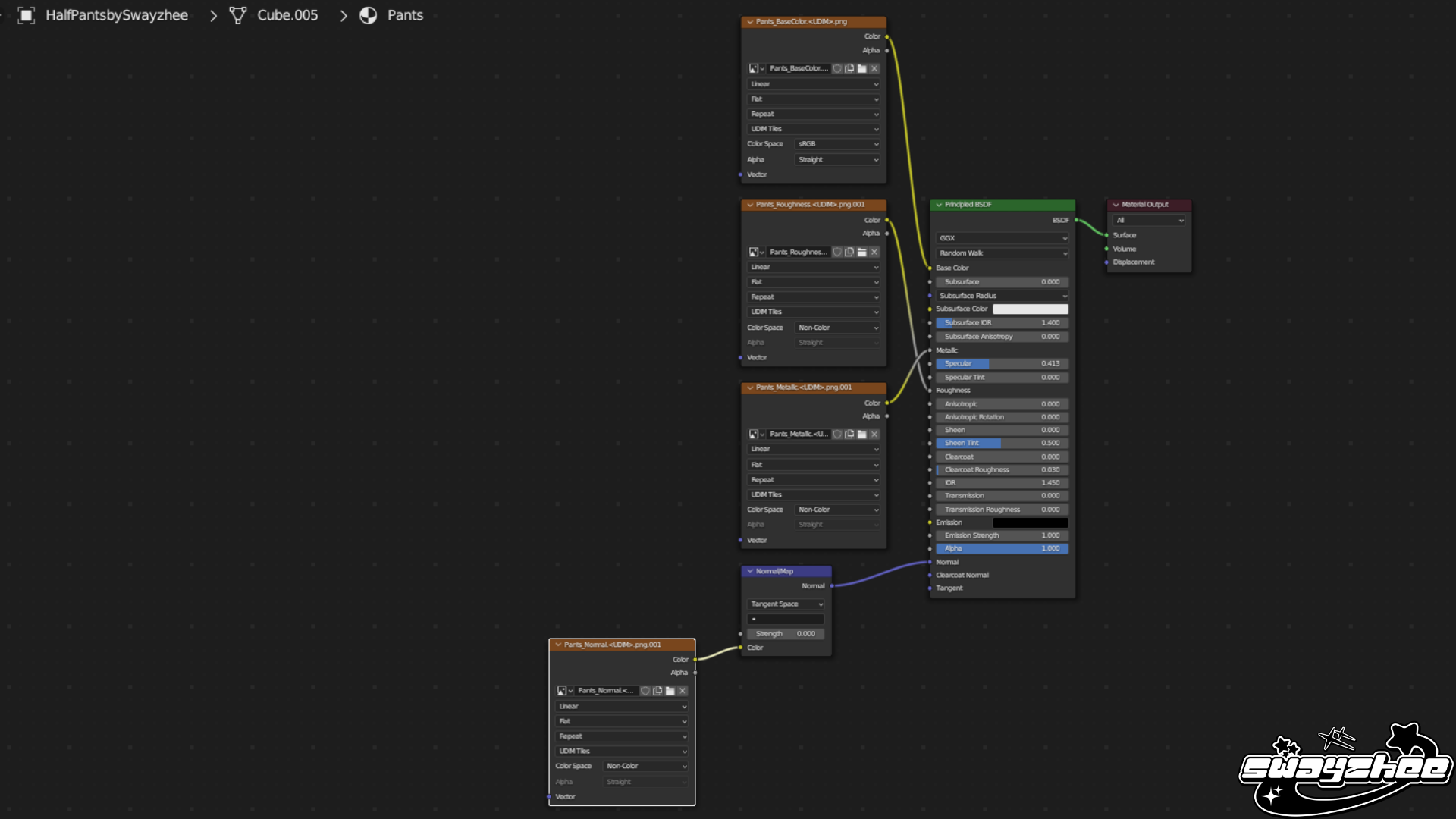Duplicate image icon on Pants_Metallic node
The height and width of the screenshot is (819, 1456).
(849, 435)
